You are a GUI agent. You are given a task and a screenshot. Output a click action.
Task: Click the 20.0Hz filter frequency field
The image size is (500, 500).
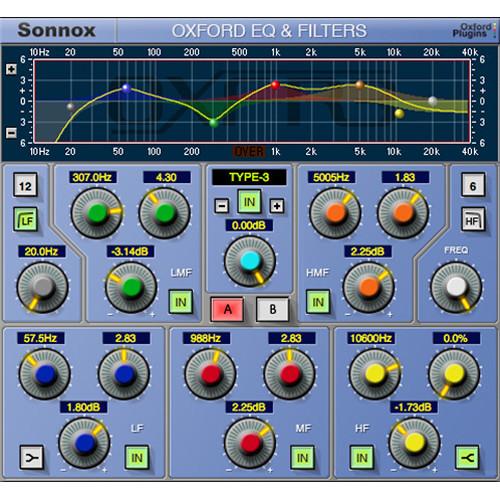(42, 251)
